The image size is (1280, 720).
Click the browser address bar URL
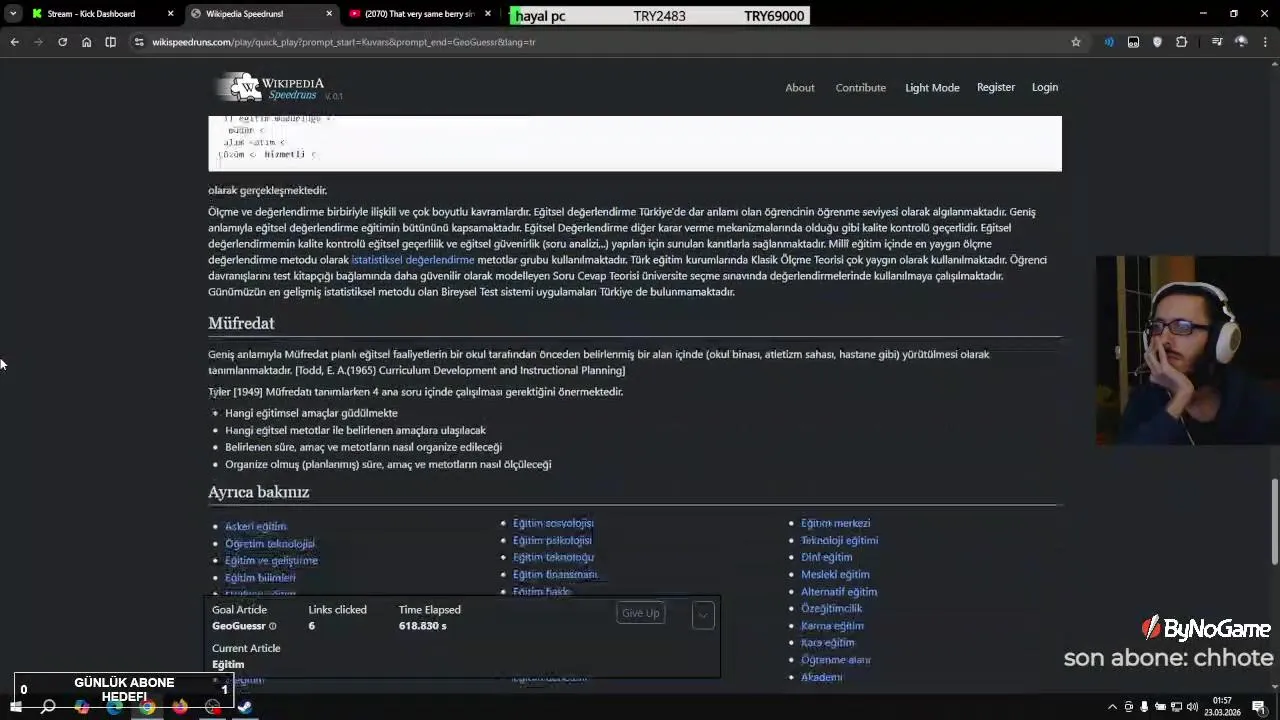click(x=344, y=42)
